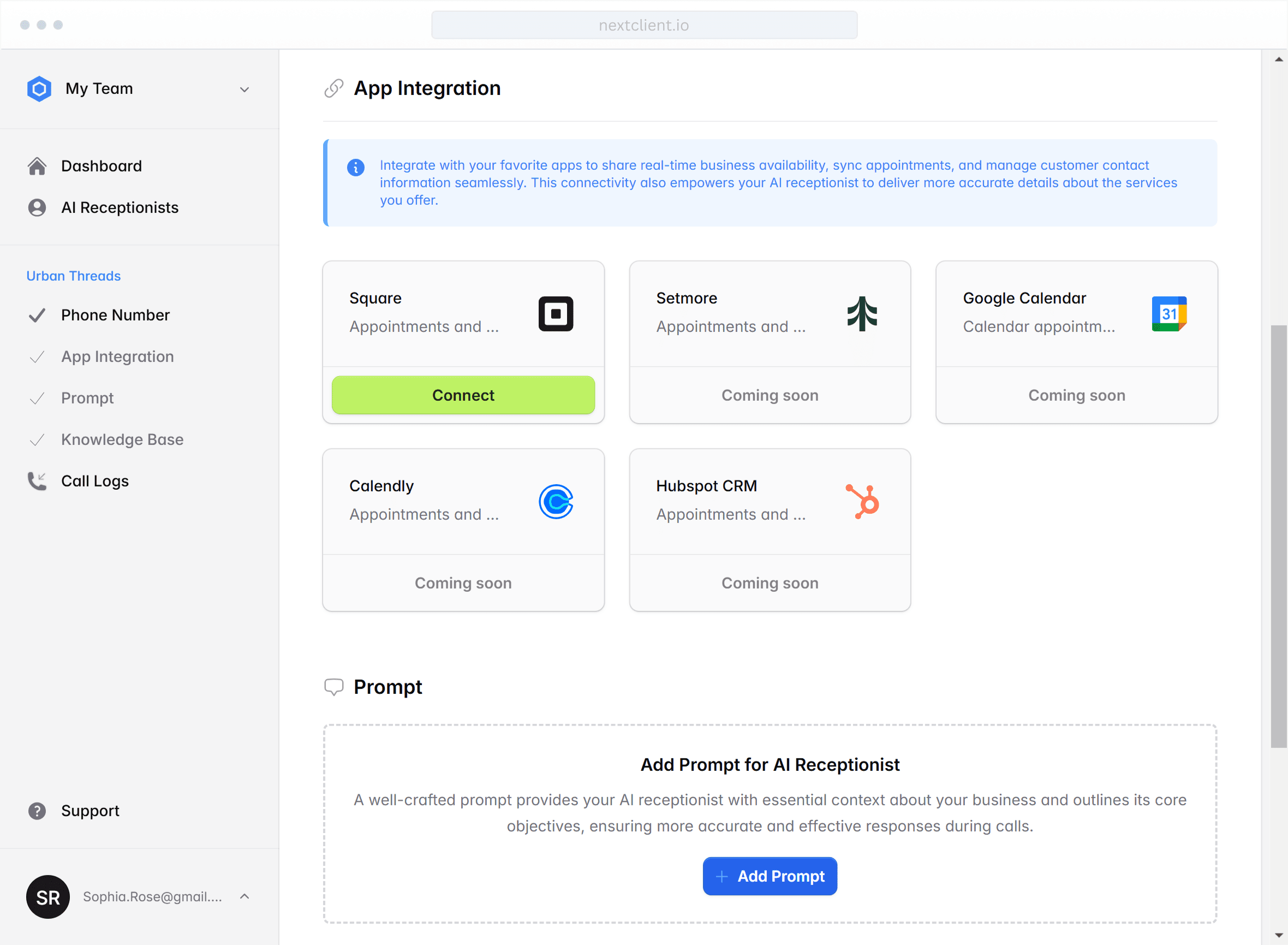
Task: Click the Setmore card title text
Action: [687, 299]
